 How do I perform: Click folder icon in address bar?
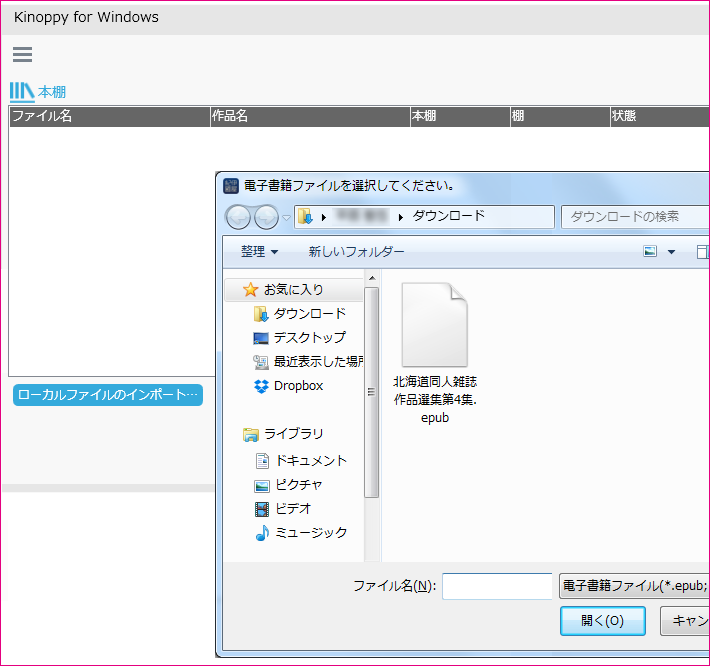[x=306, y=216]
